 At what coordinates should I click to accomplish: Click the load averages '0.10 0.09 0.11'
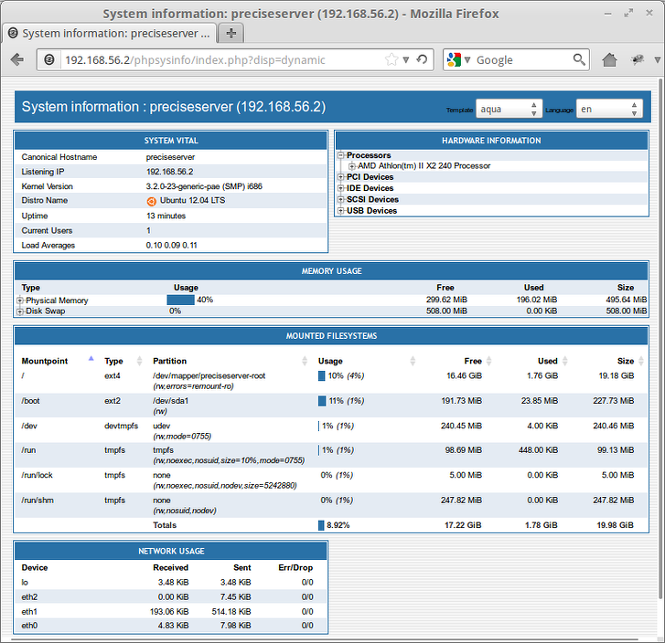point(171,245)
